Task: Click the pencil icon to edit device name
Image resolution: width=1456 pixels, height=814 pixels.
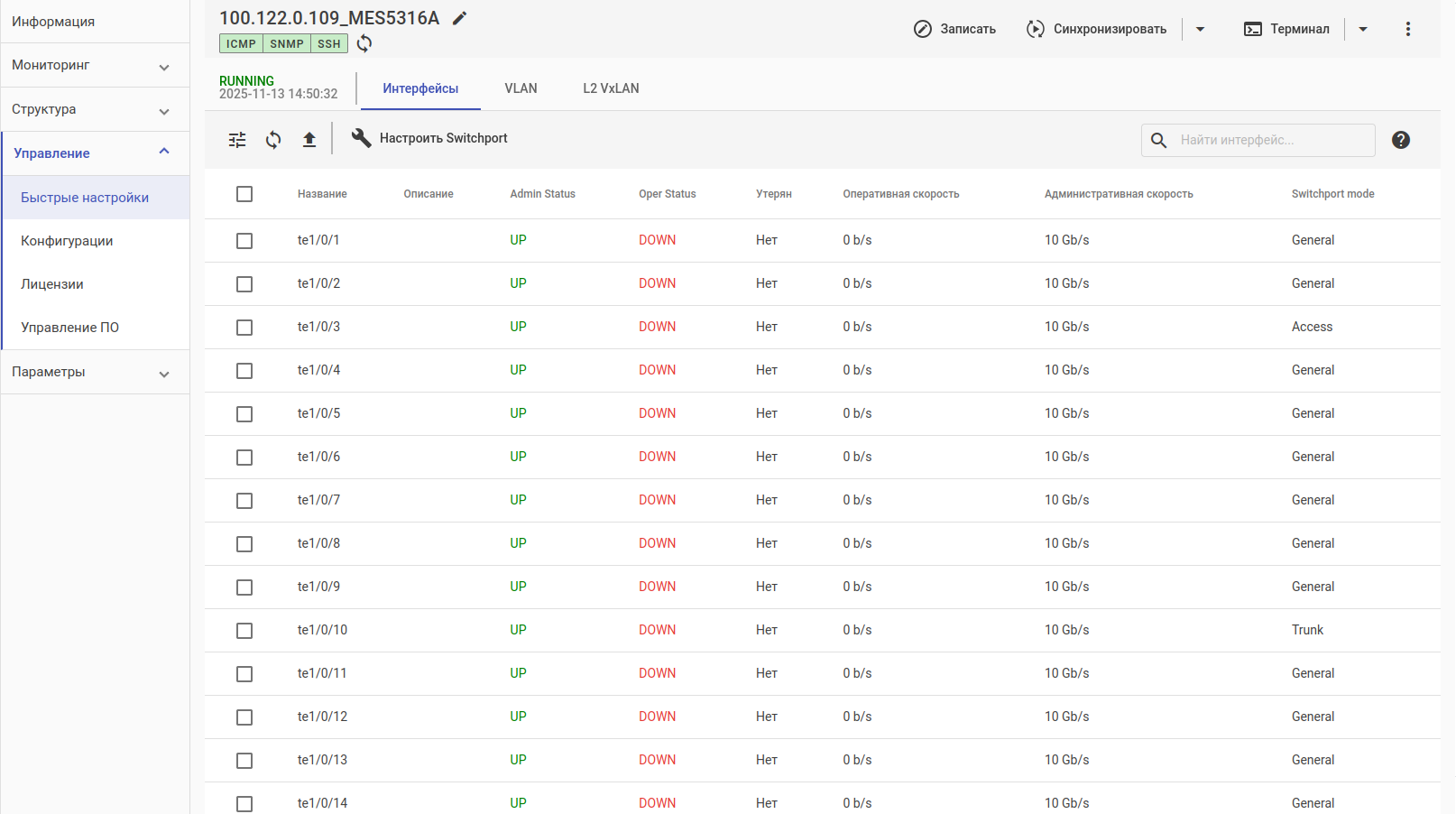Action: pyautogui.click(x=459, y=19)
